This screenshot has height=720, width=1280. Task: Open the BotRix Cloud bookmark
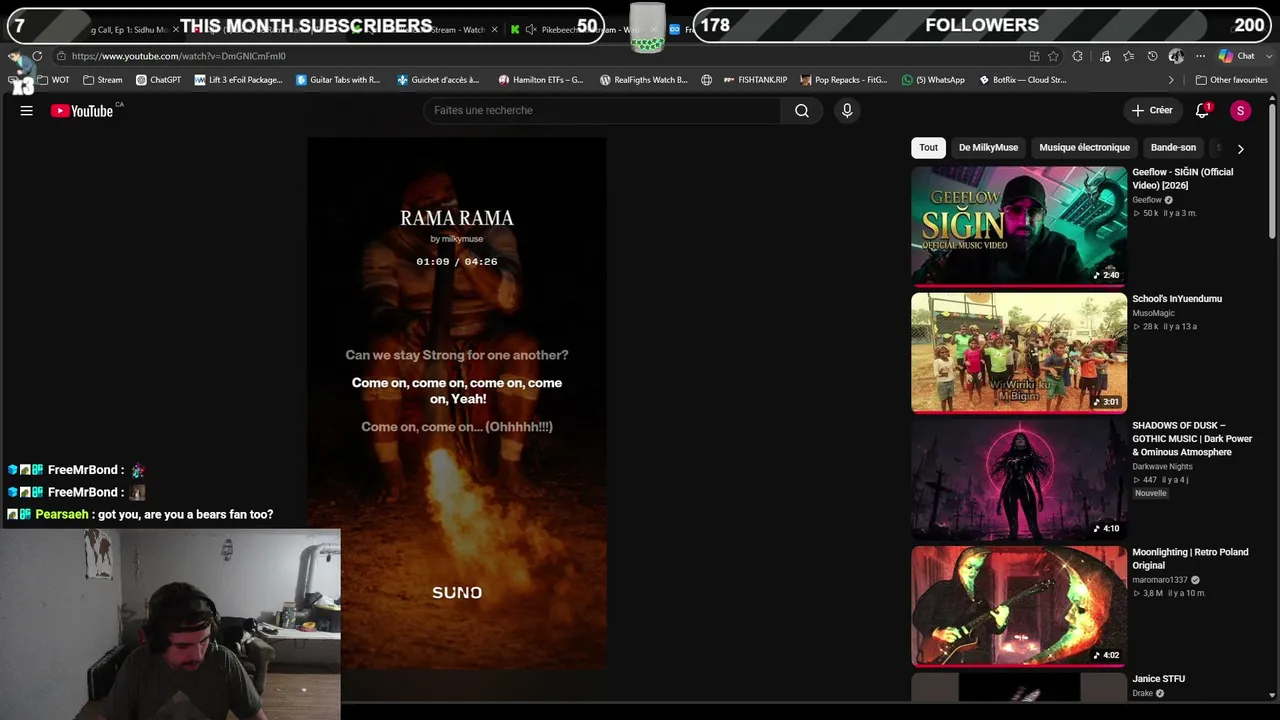coord(1022,80)
